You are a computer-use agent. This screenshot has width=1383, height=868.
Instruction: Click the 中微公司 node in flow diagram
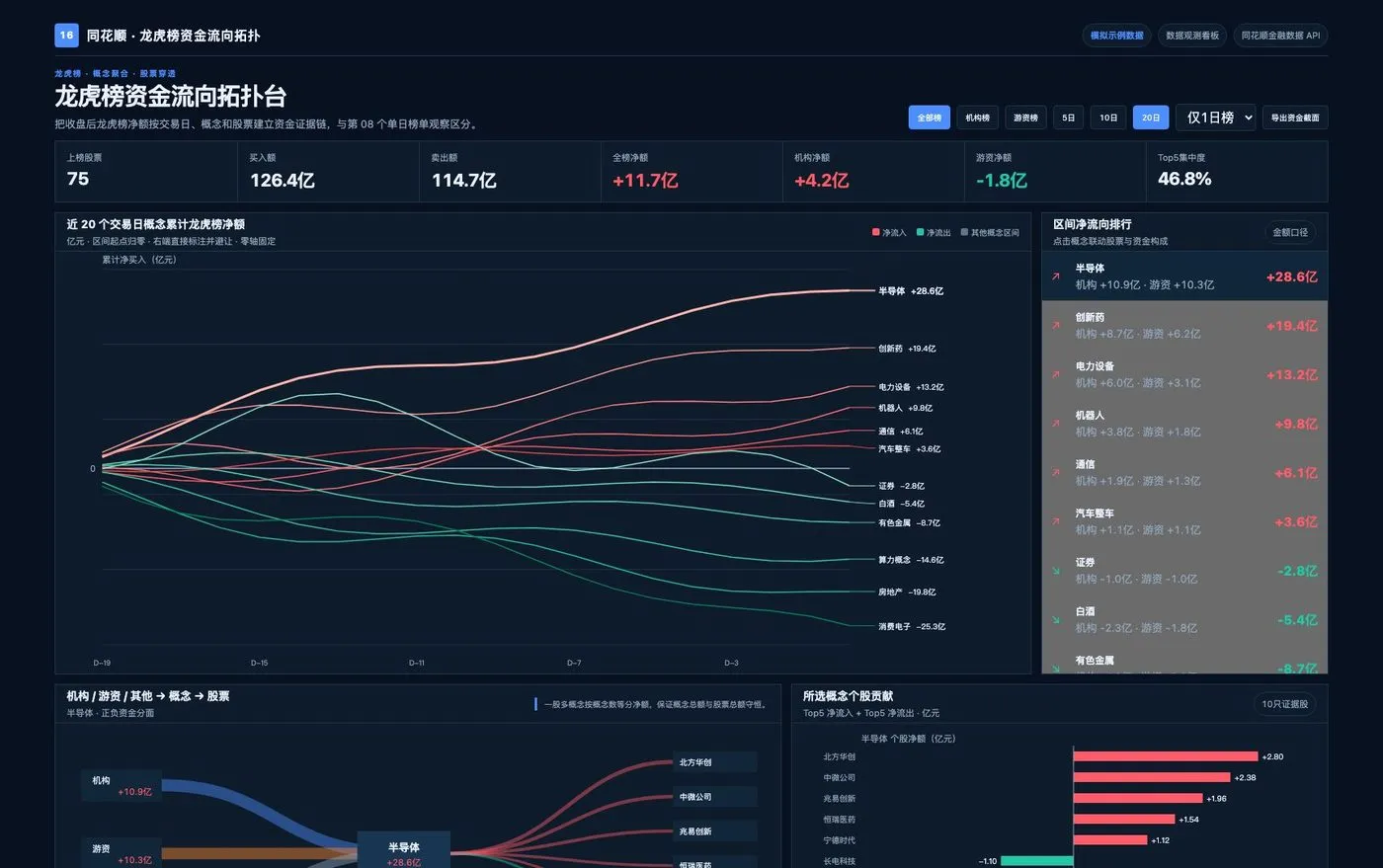[715, 797]
